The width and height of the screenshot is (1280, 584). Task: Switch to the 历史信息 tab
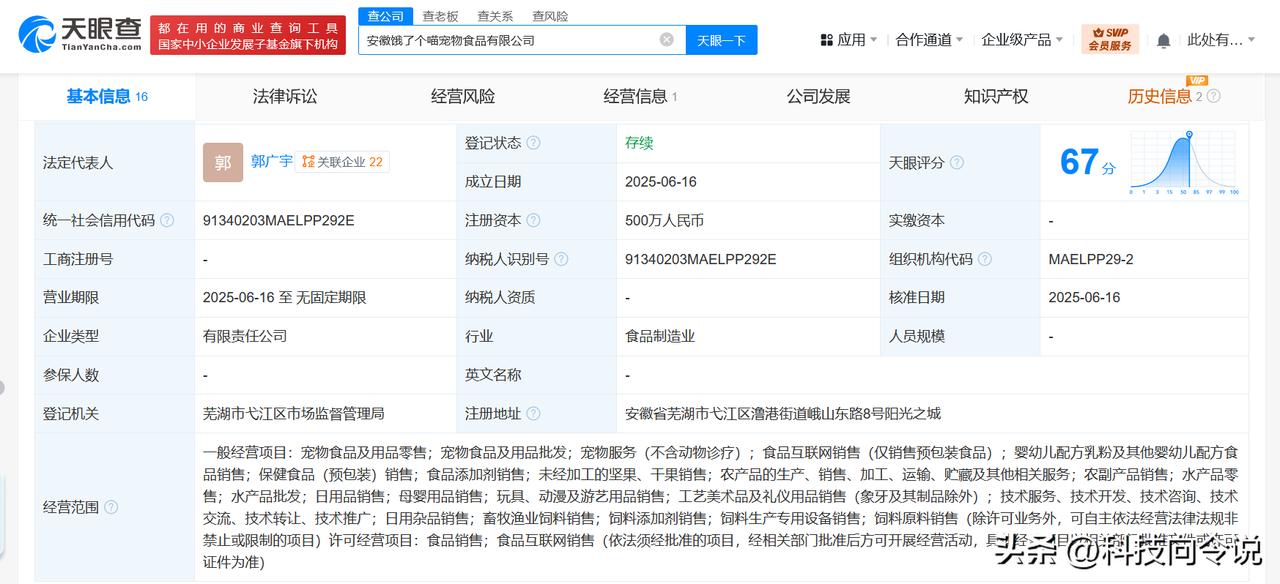click(1160, 96)
